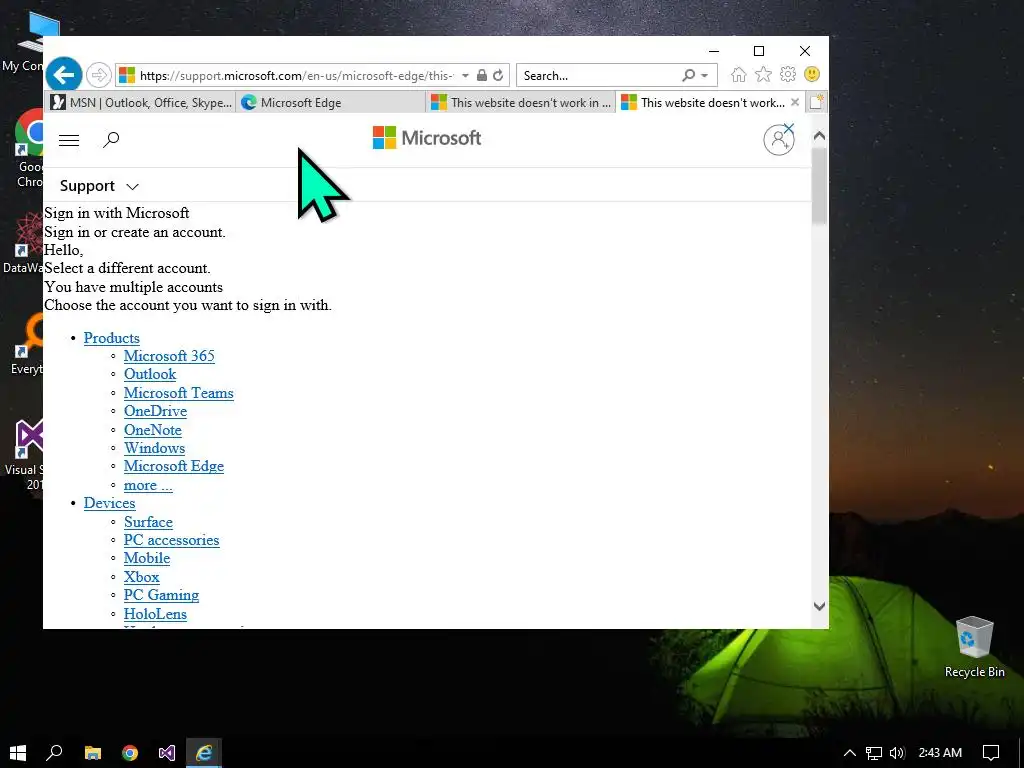Open a new tab button
The width and height of the screenshot is (1024, 768).
[816, 102]
